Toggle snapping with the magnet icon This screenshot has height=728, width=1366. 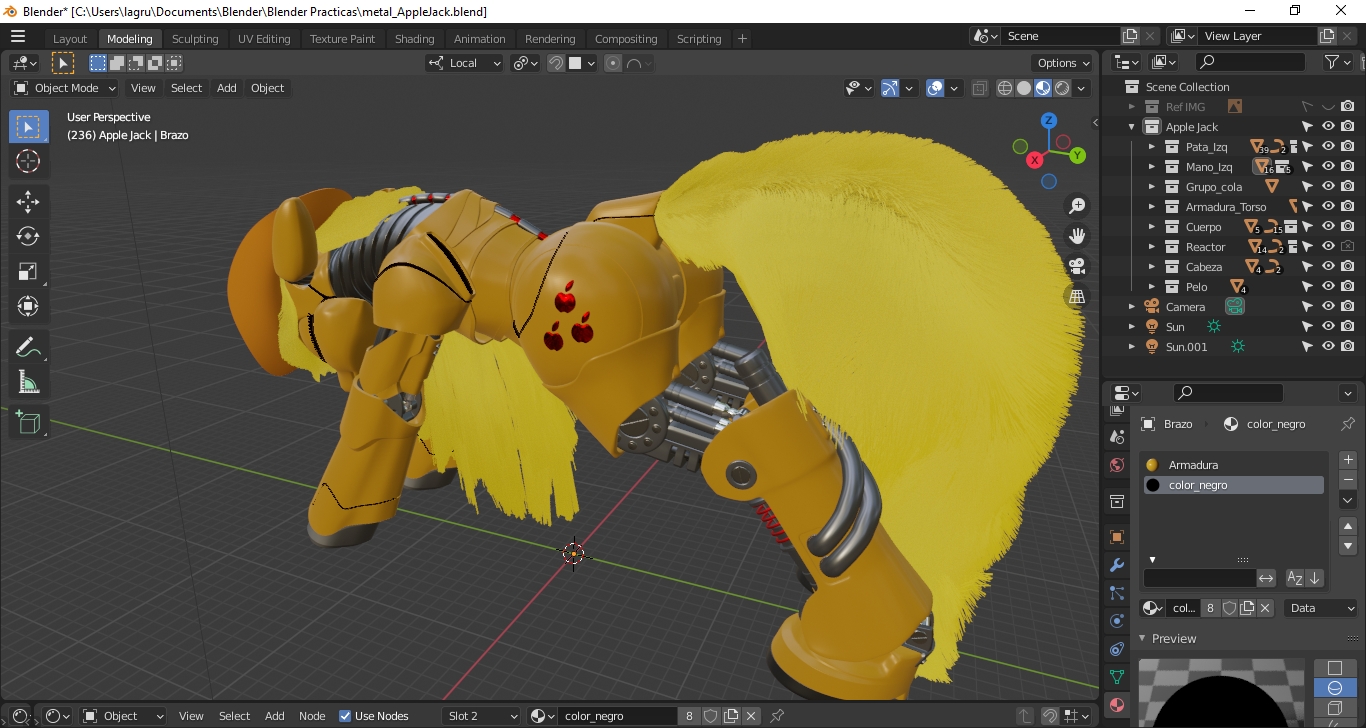coord(556,63)
